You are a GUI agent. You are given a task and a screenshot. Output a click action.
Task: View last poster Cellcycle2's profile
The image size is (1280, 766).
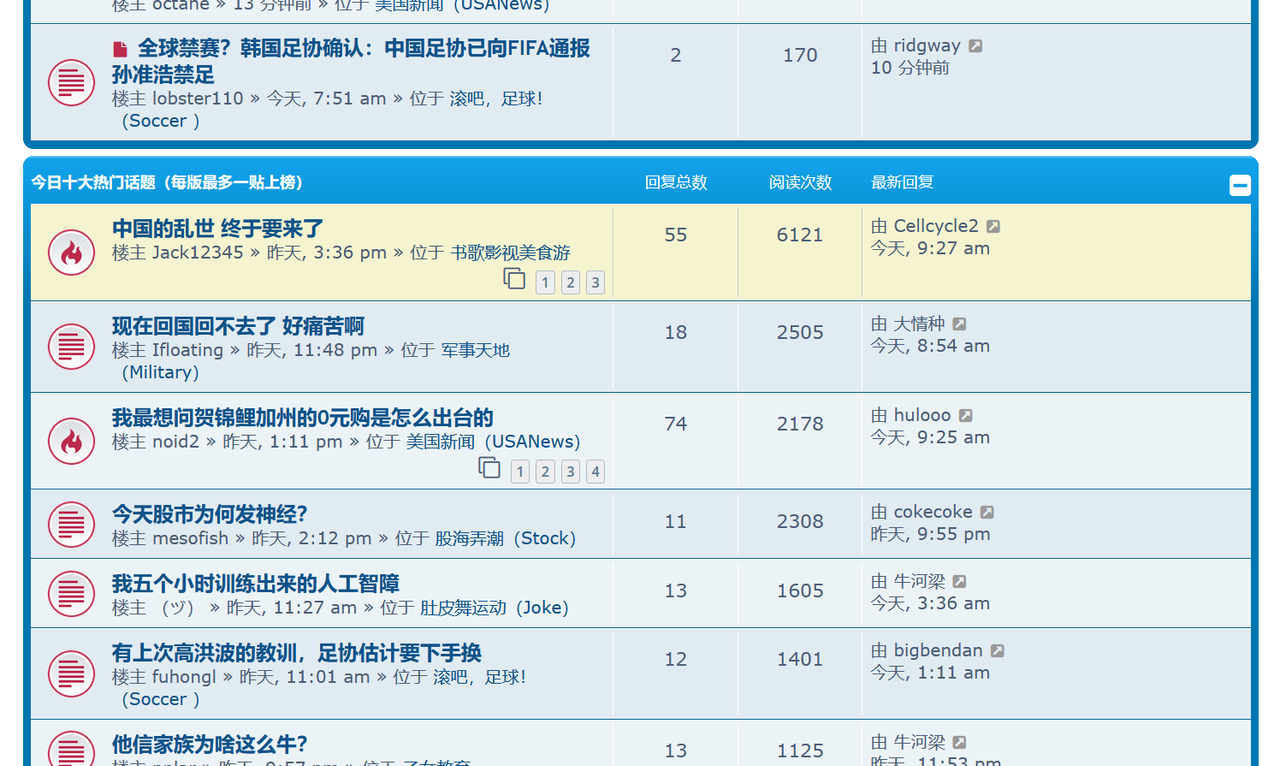[x=936, y=226]
